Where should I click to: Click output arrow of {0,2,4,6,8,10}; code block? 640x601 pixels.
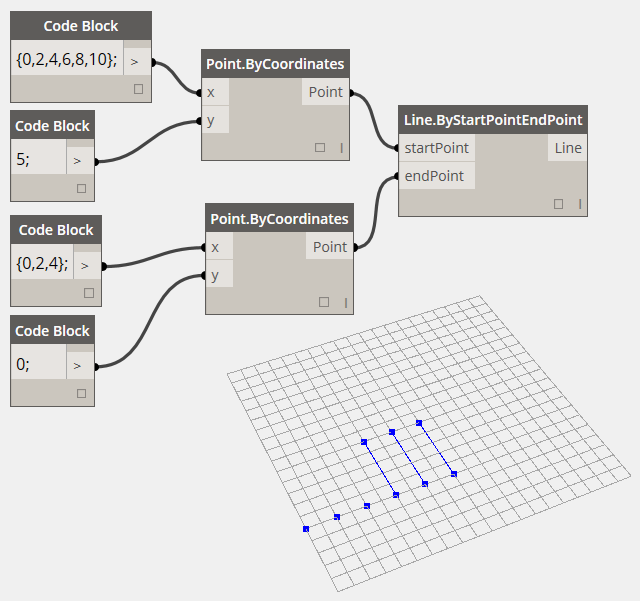point(135,61)
